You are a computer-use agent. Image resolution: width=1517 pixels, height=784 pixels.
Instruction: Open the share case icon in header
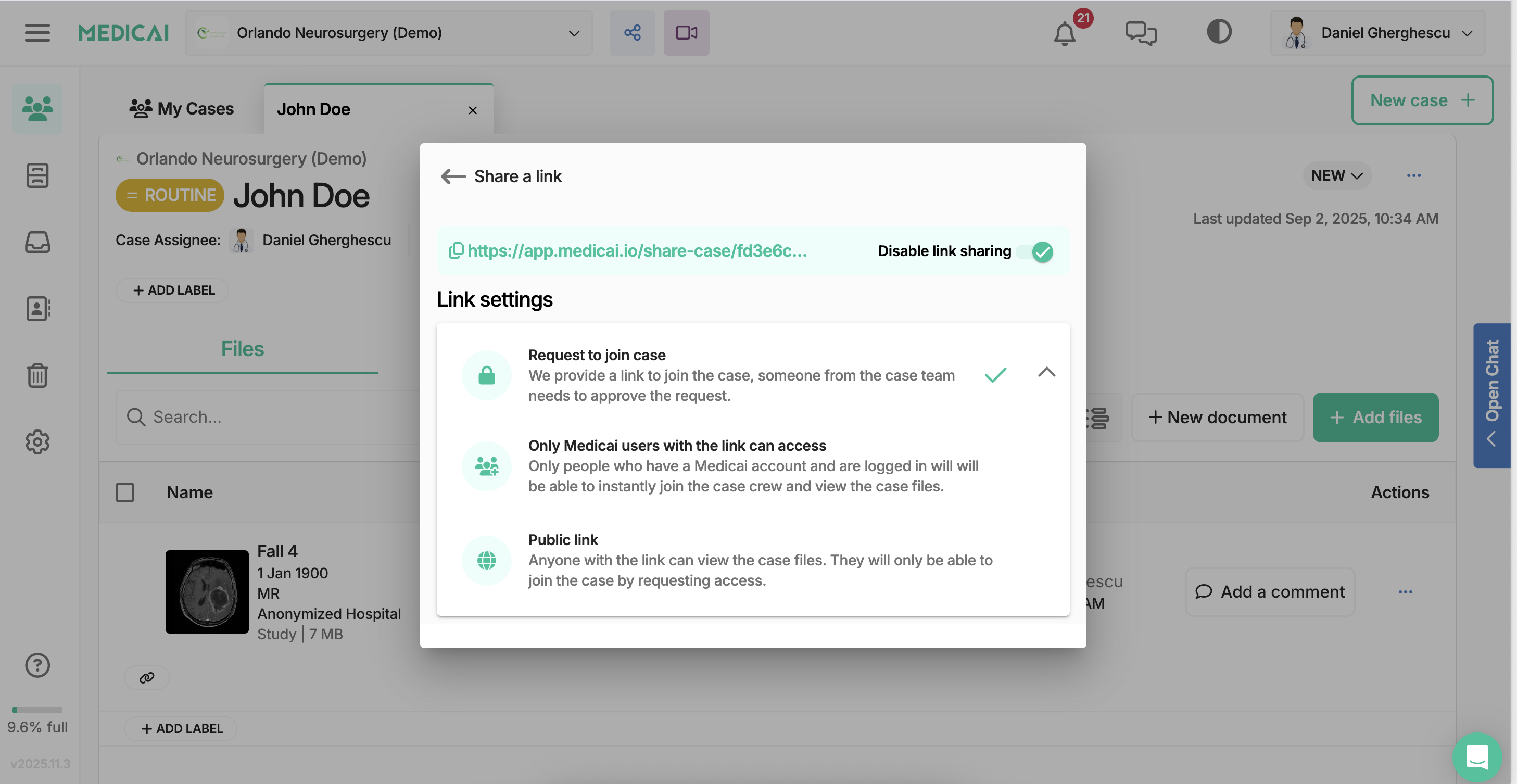tap(632, 33)
